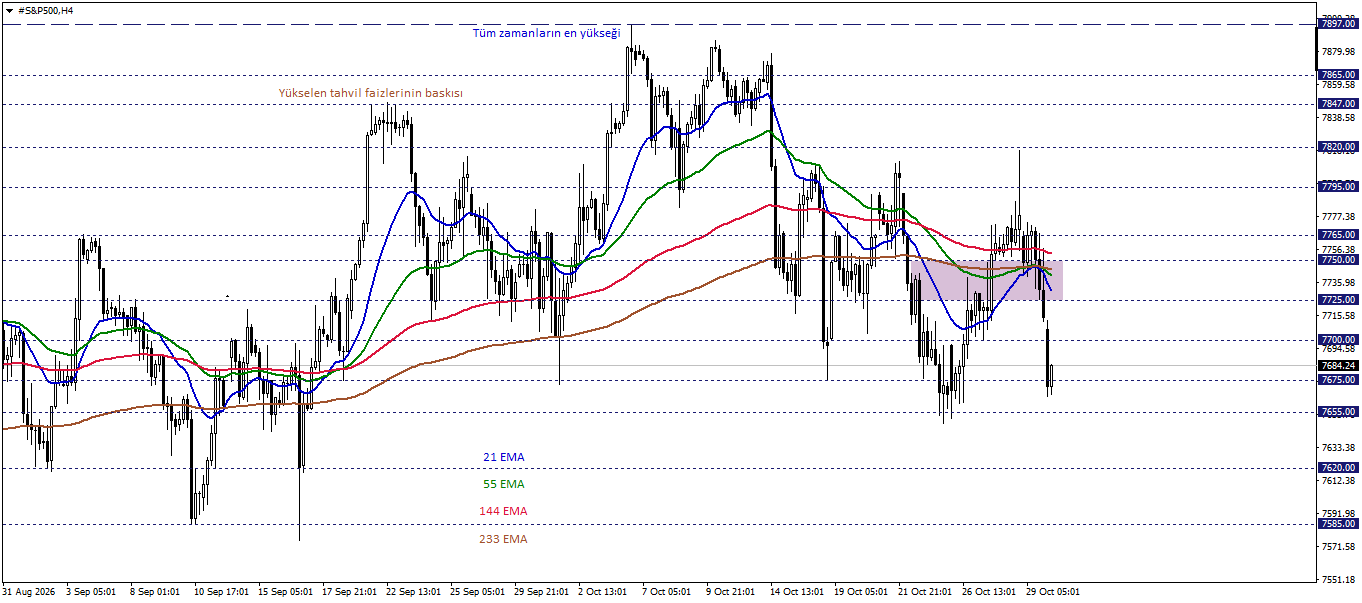Click the 7838.58 value on price scale
This screenshot has width=1362, height=603.
coord(1338,117)
